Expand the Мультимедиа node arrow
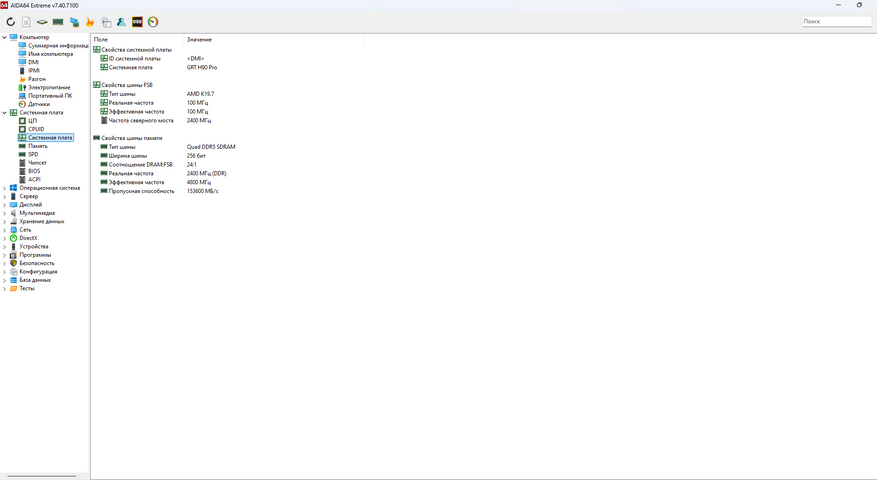This screenshot has height=480, width=877. coord(4,213)
